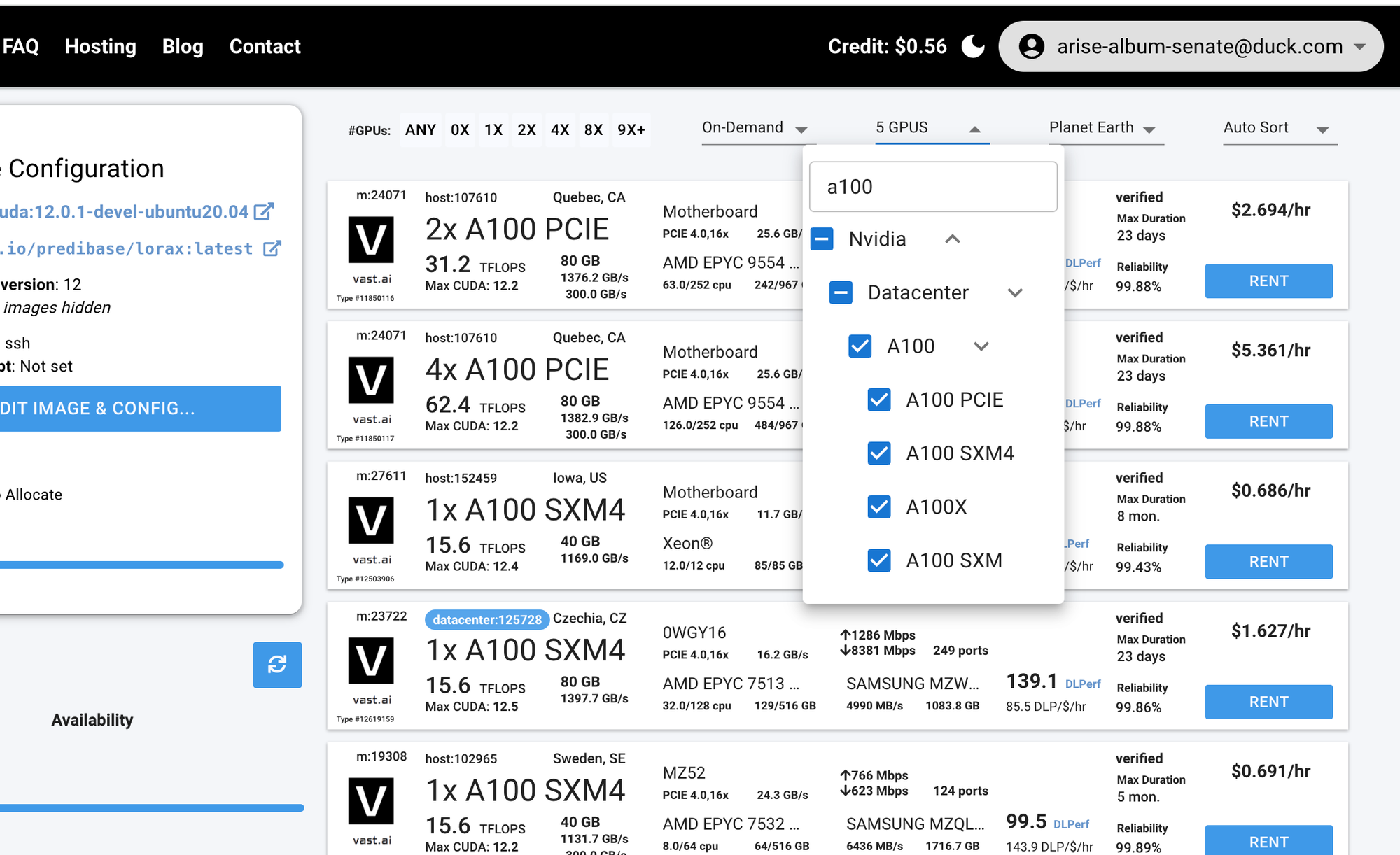Open the On-Demand dropdown
The height and width of the screenshot is (855, 1400).
[755, 128]
